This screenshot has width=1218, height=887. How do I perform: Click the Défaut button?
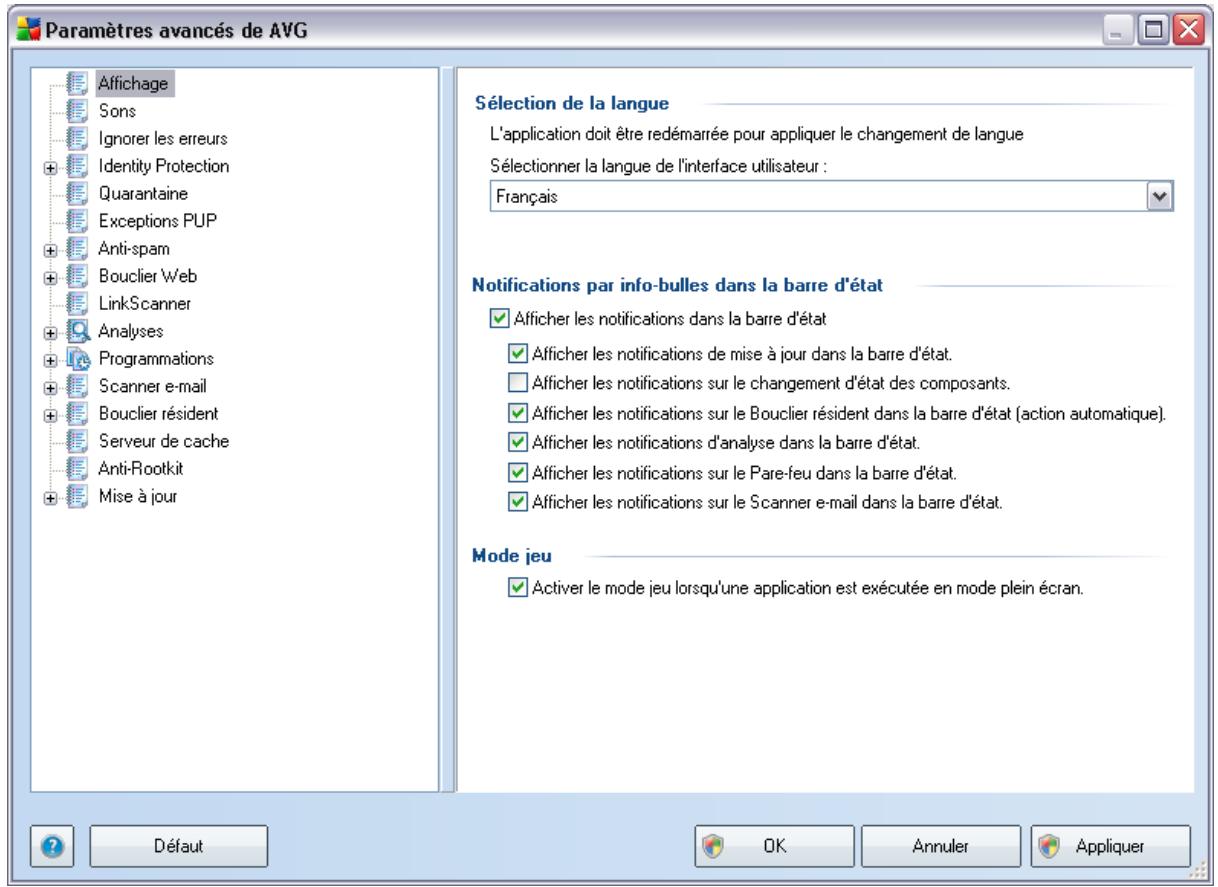179,846
